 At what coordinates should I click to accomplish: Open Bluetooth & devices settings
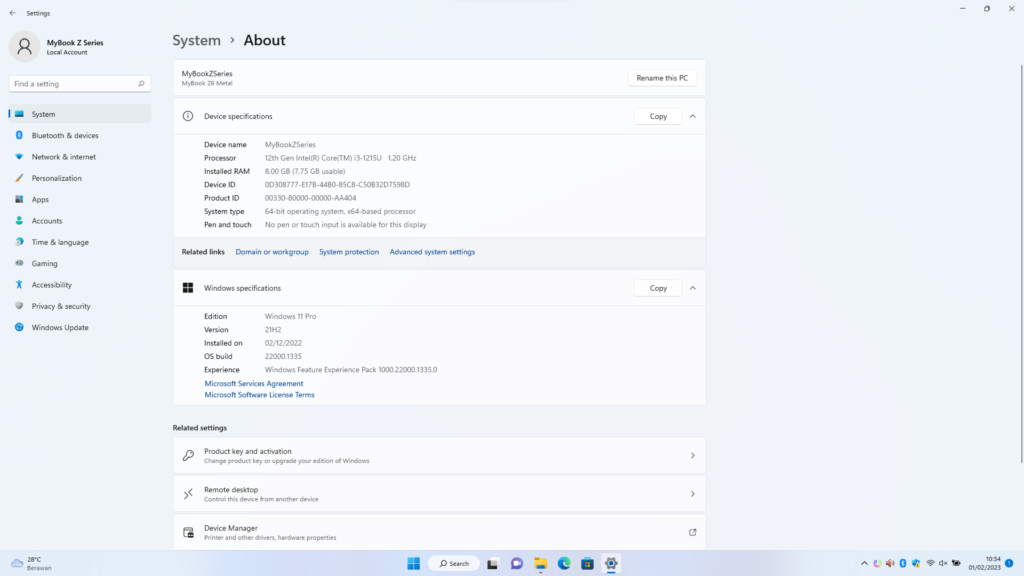80,135
